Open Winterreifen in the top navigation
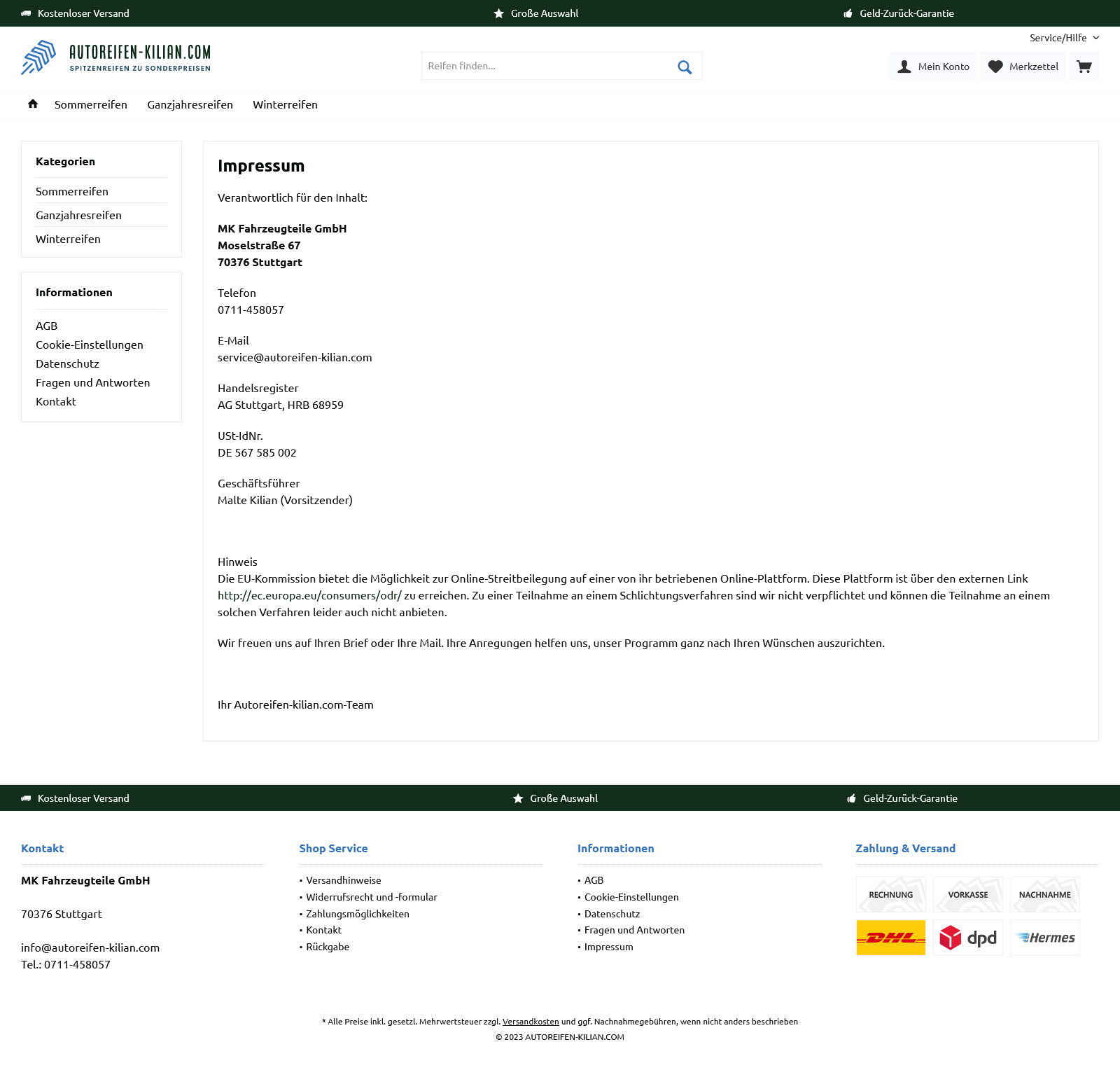The image size is (1120, 1084). point(285,104)
